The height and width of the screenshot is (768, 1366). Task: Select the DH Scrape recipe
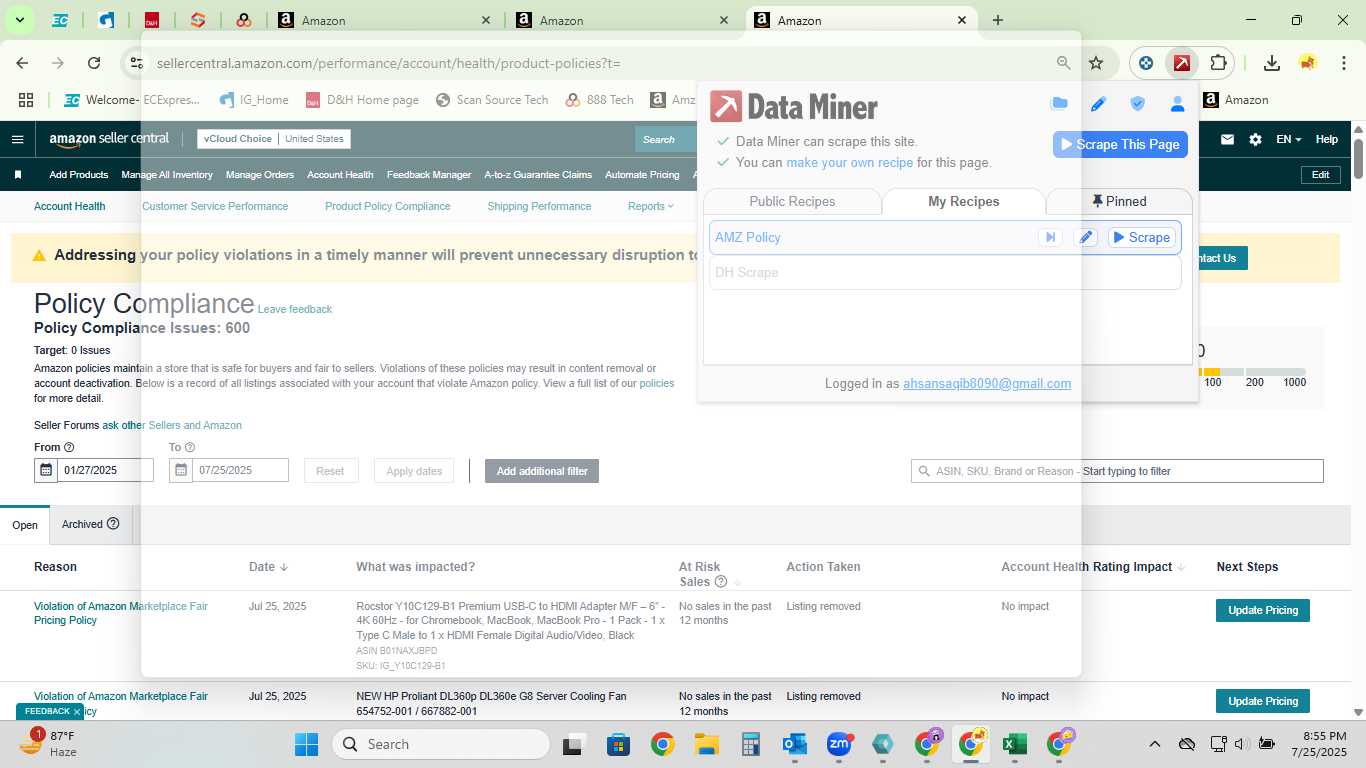click(x=945, y=272)
